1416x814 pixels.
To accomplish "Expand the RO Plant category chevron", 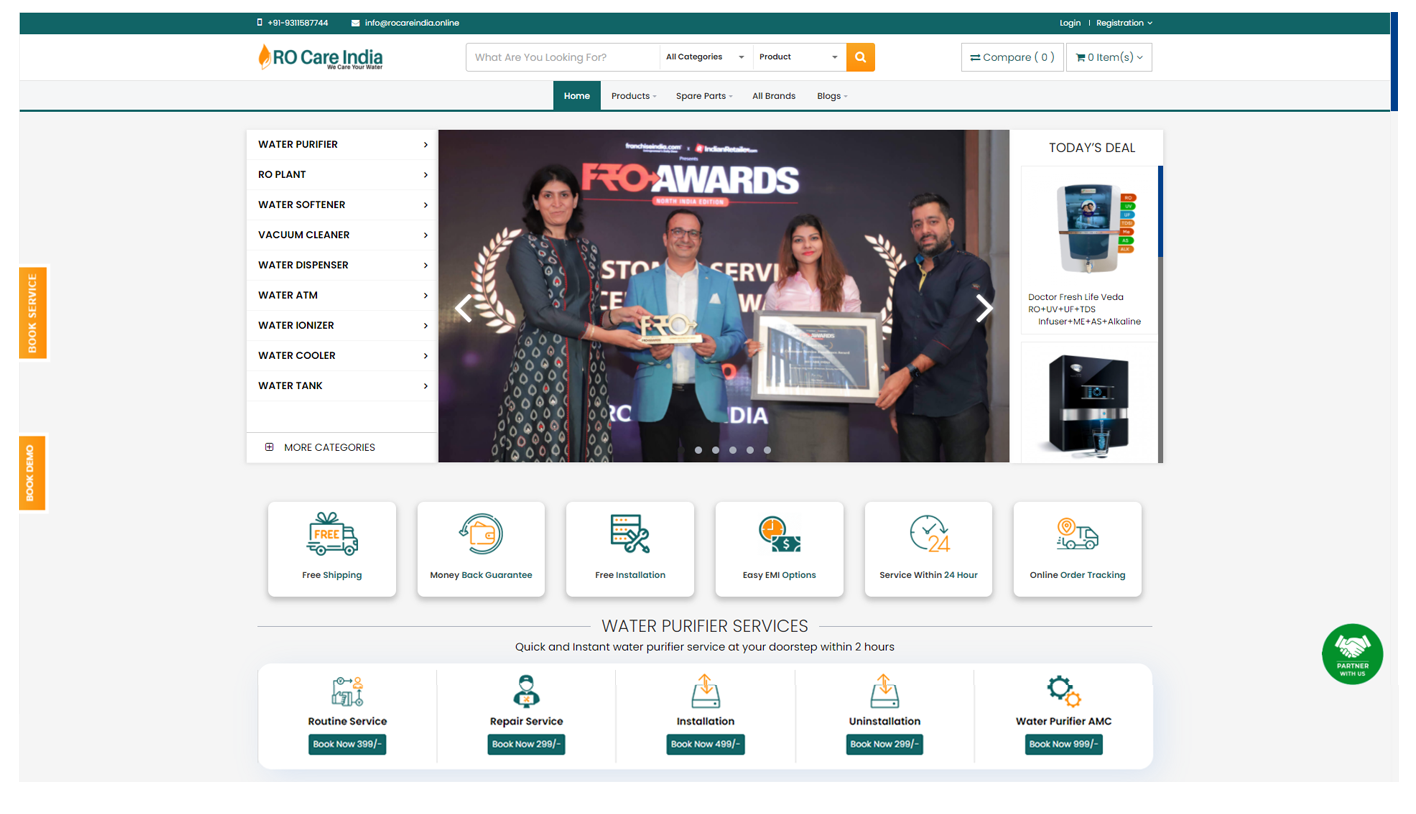I will coord(425,175).
